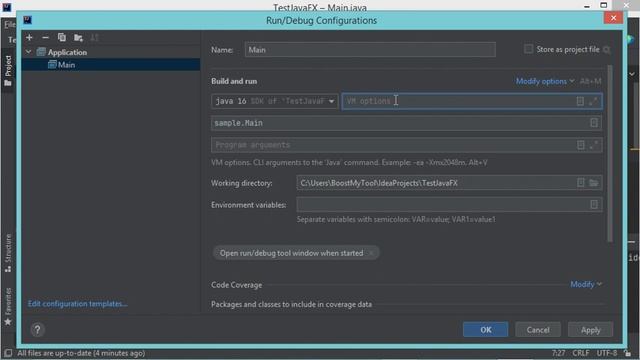Open the Favorites tool window tab

click(8, 307)
